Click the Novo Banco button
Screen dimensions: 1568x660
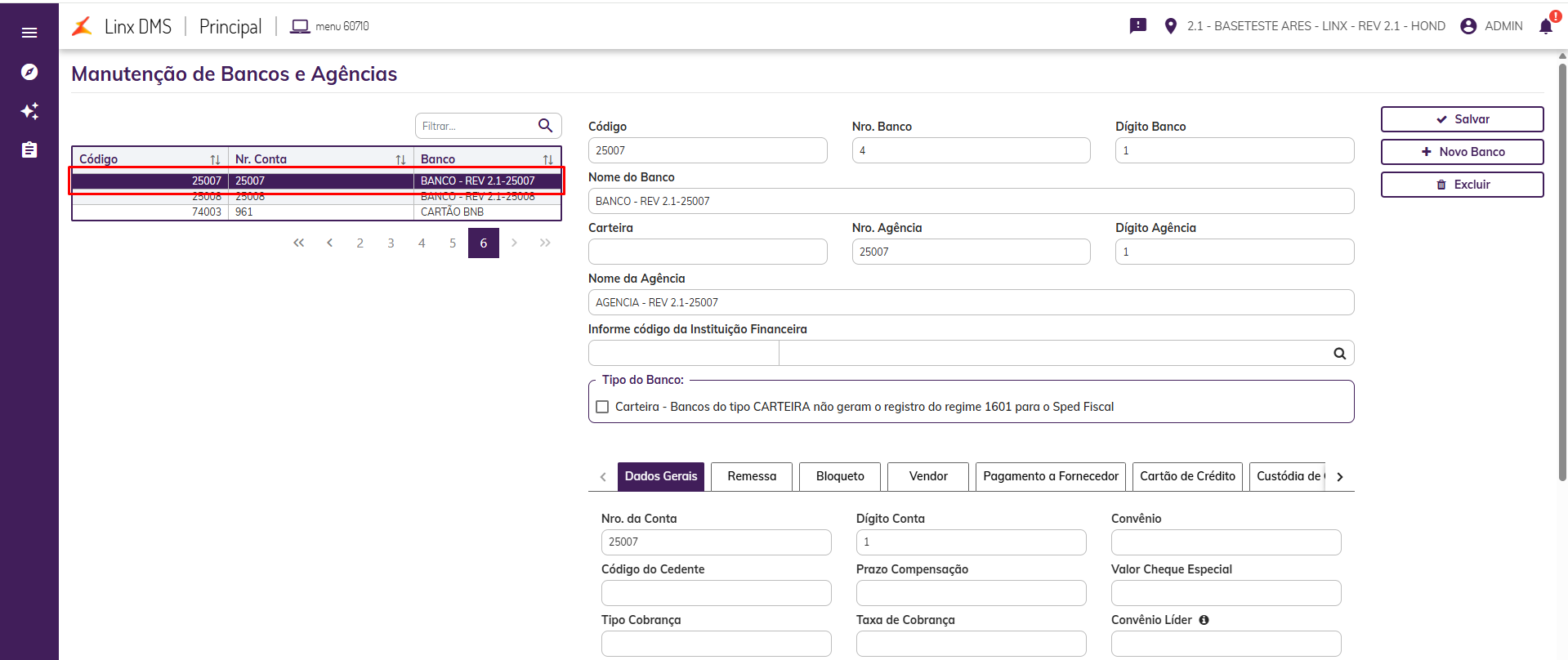click(x=1462, y=152)
